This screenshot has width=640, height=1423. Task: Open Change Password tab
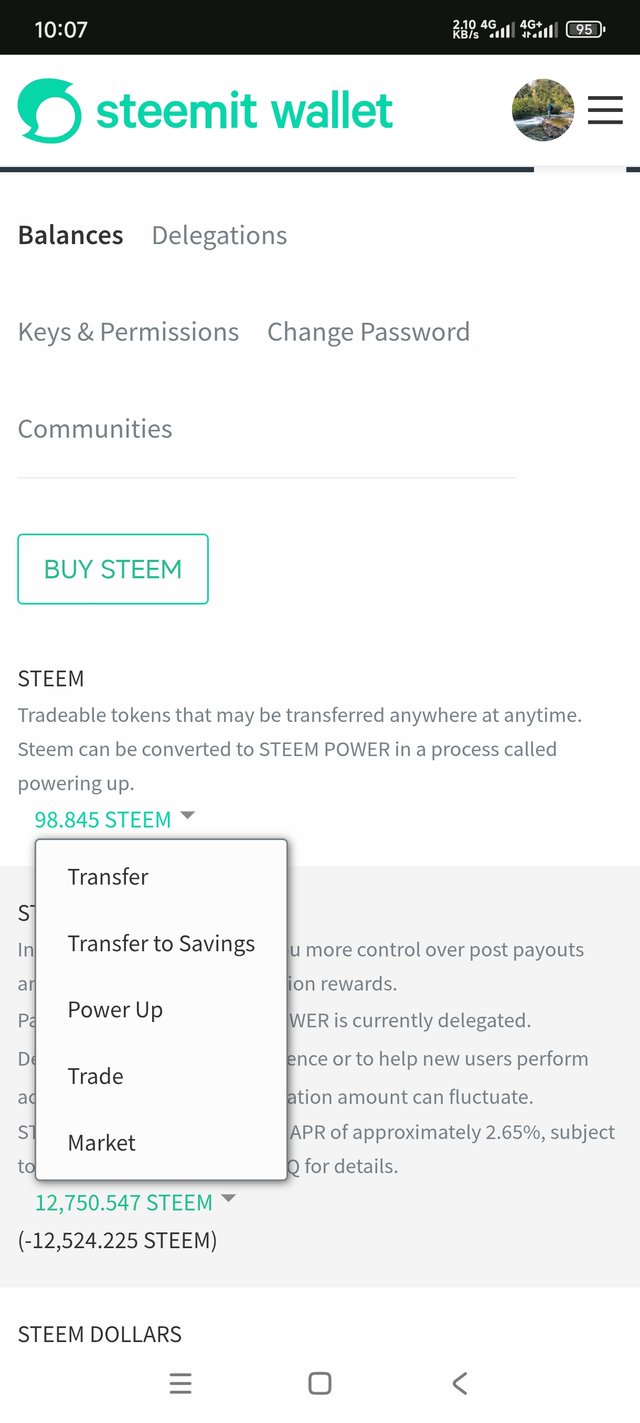tap(368, 332)
